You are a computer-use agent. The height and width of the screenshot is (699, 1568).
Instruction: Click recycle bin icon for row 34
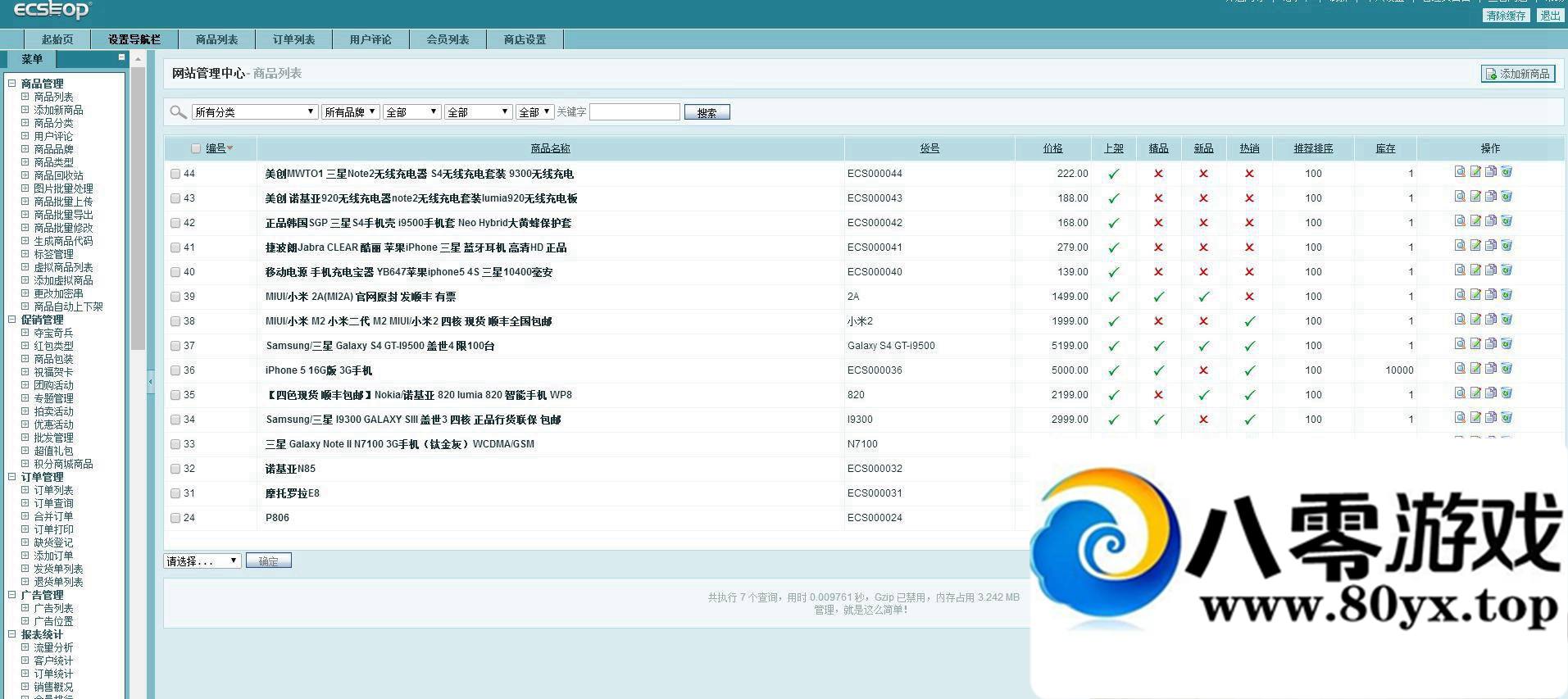pyautogui.click(x=1507, y=418)
